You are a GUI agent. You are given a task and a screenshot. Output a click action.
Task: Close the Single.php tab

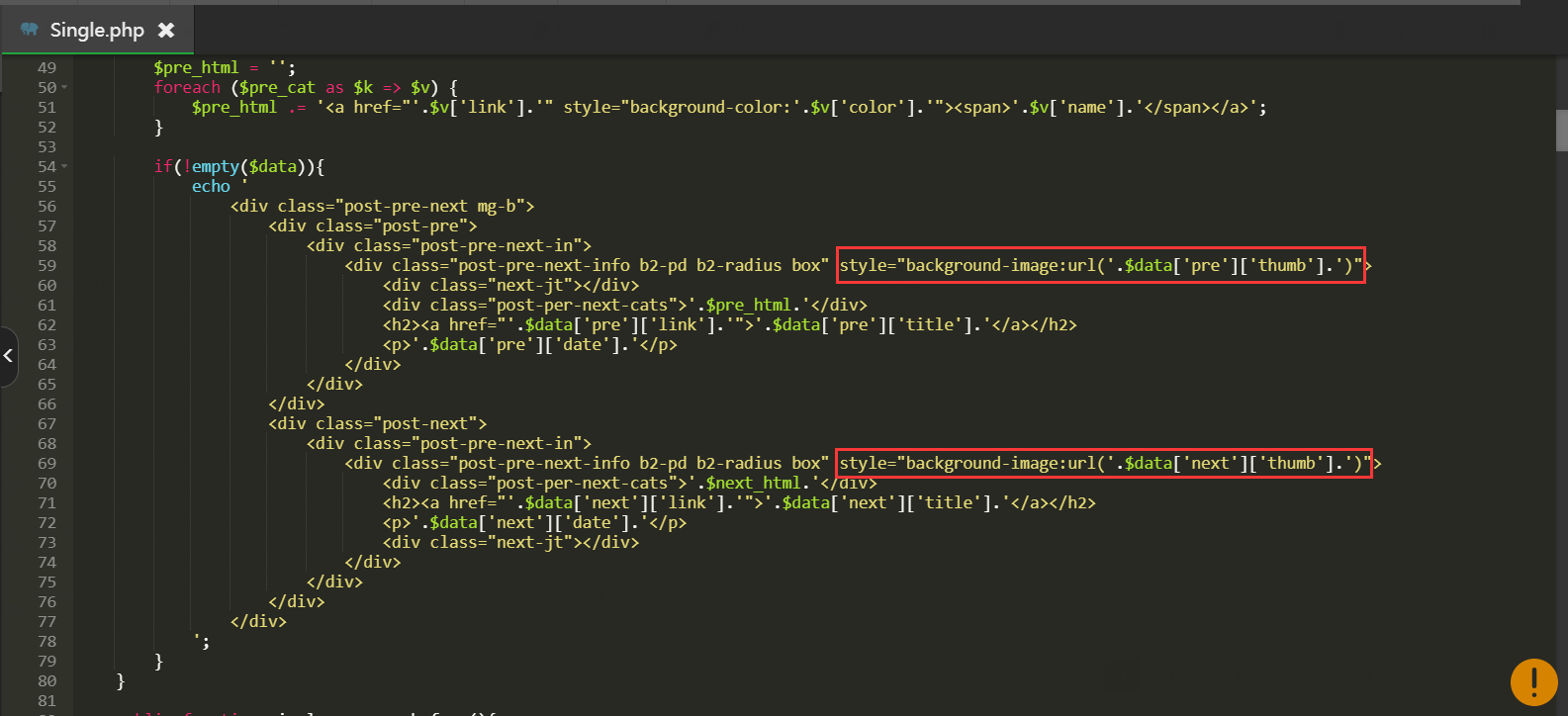[166, 30]
